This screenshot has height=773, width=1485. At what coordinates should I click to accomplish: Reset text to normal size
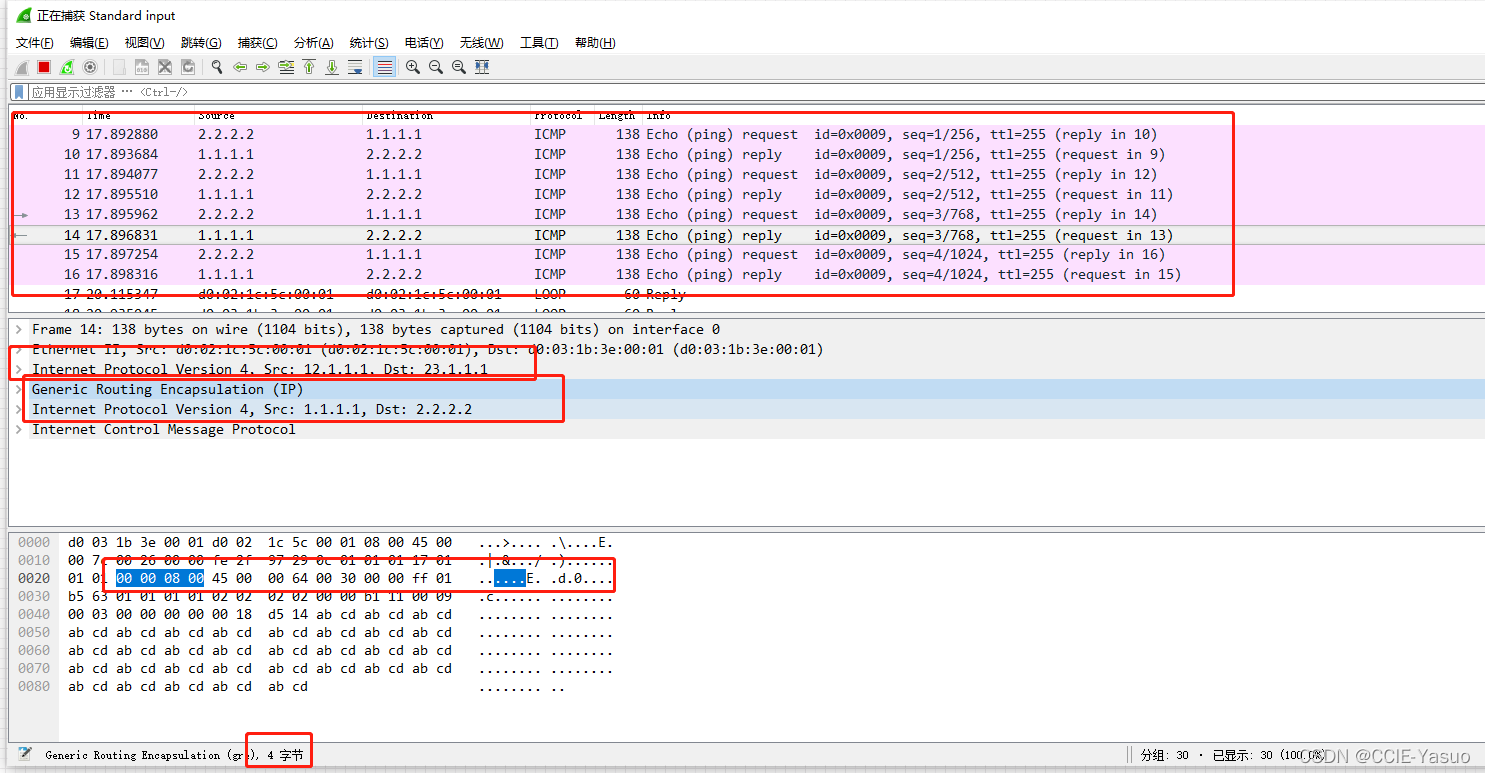[x=459, y=67]
